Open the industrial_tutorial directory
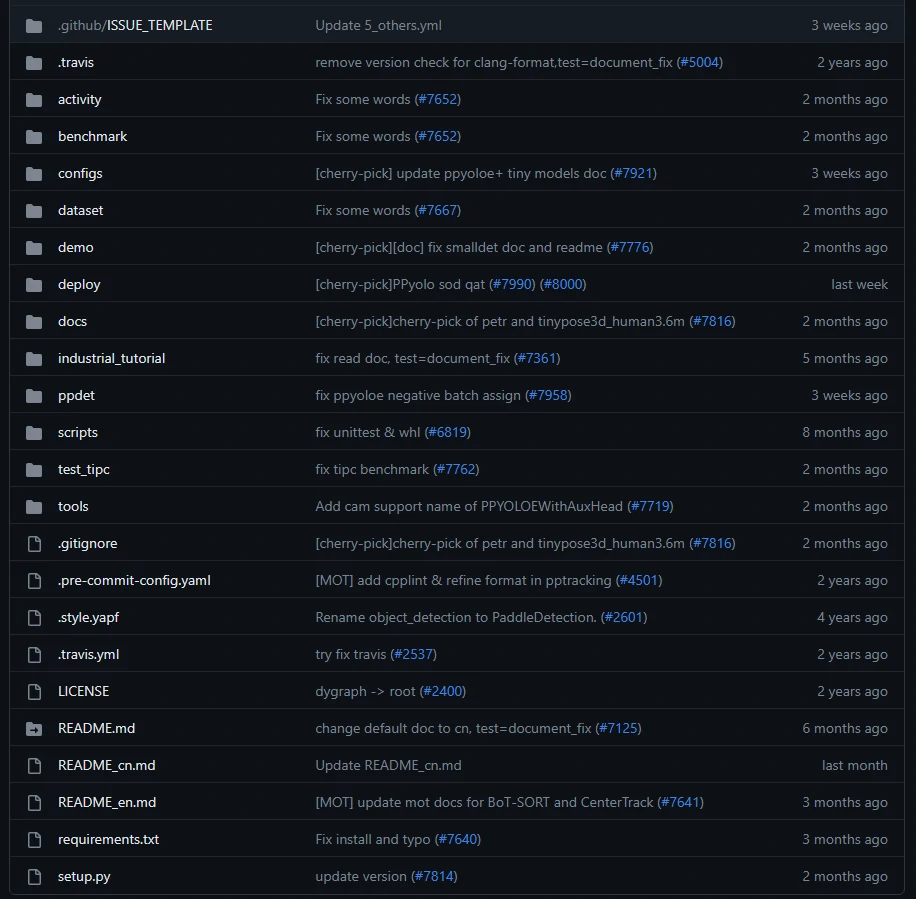 (111, 358)
